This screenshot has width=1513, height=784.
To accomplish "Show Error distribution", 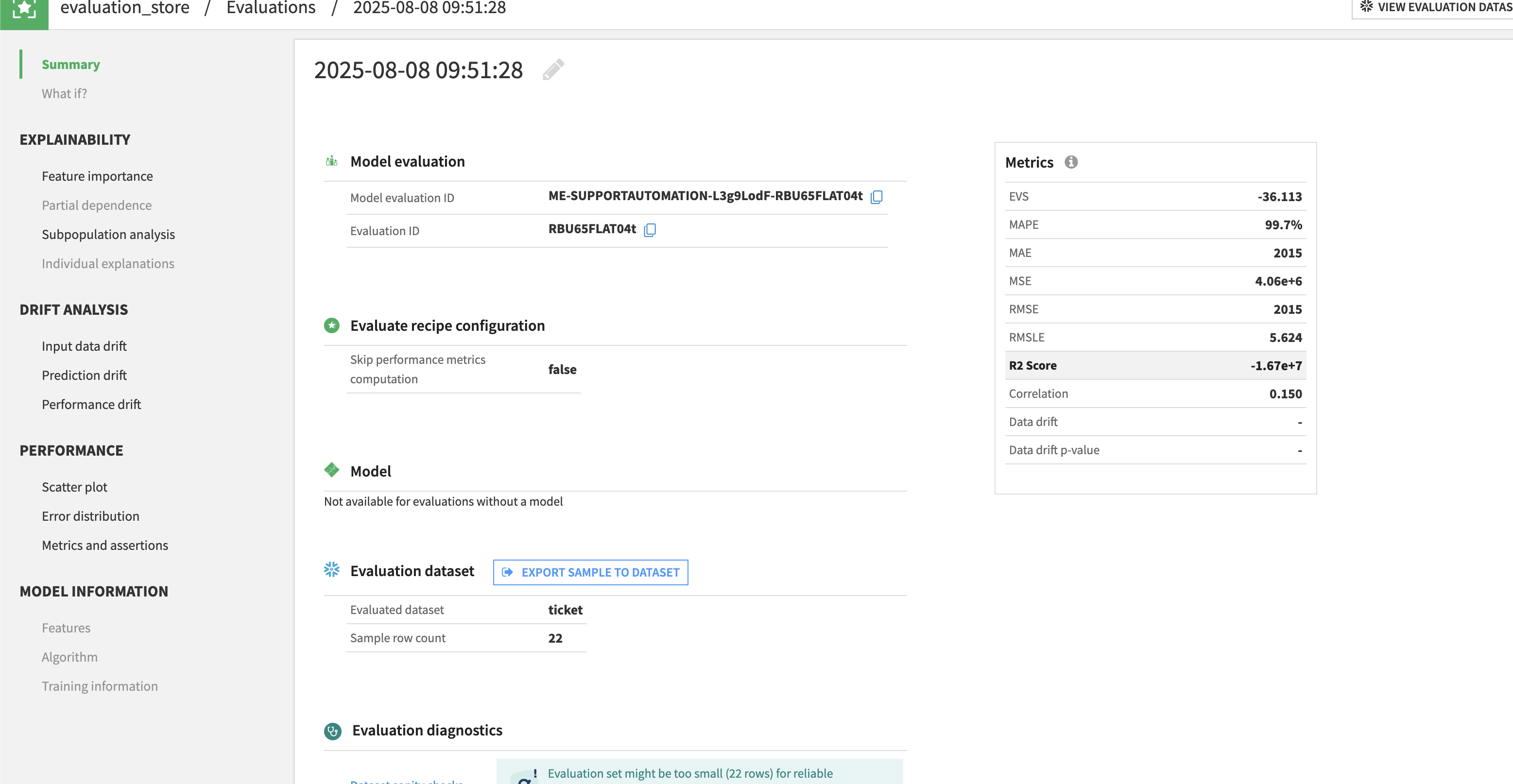I will [90, 516].
